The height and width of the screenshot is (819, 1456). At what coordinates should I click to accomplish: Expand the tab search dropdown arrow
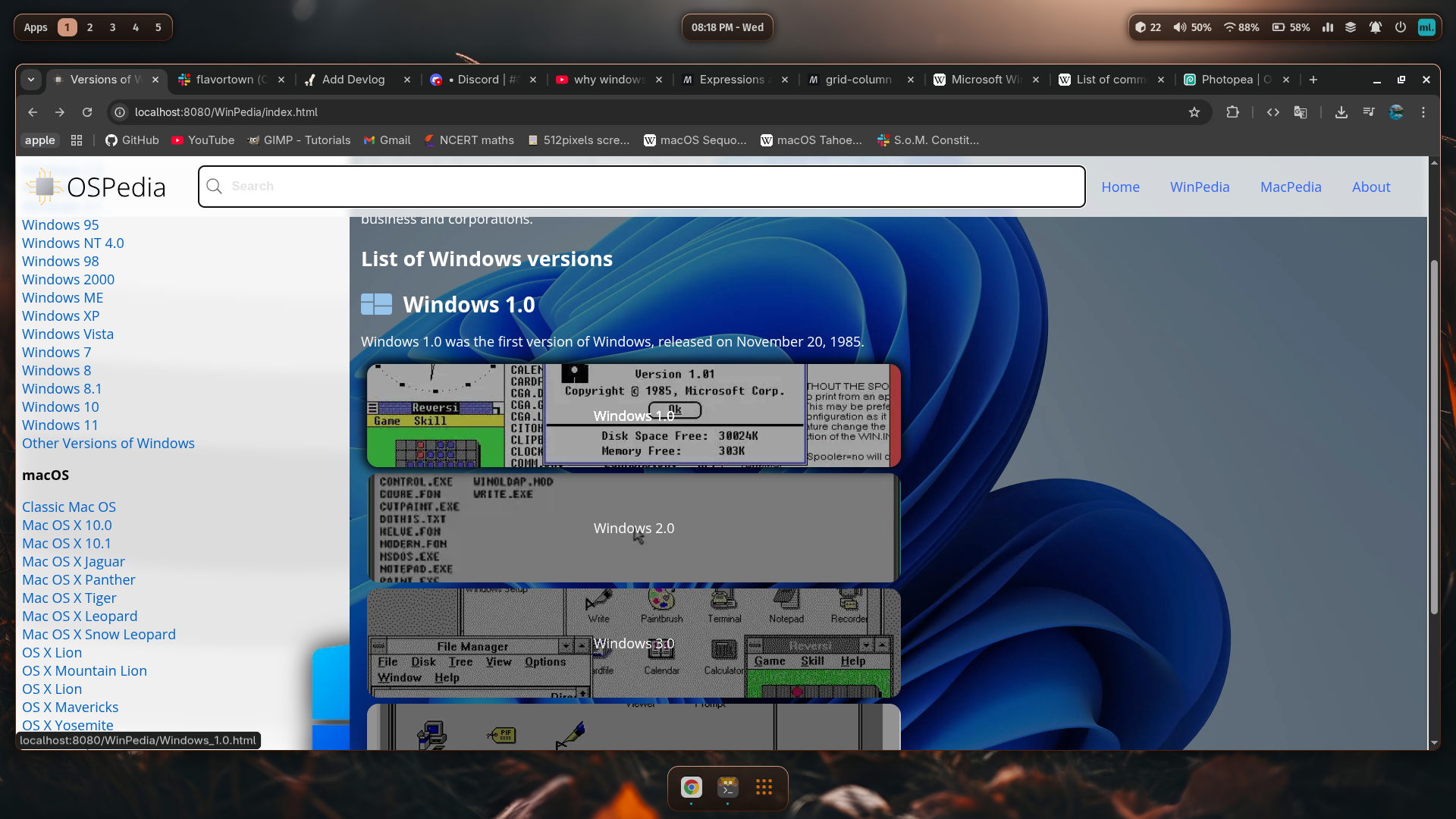click(31, 80)
